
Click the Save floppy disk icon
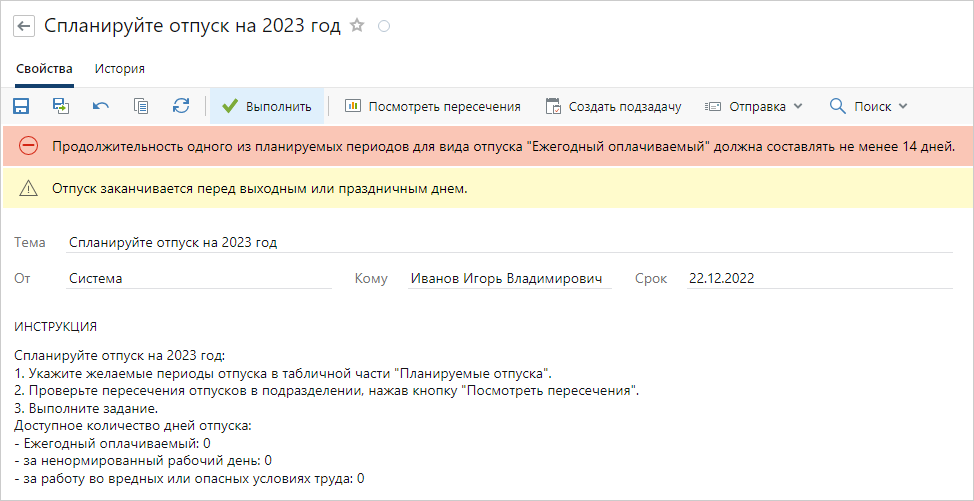coord(21,106)
